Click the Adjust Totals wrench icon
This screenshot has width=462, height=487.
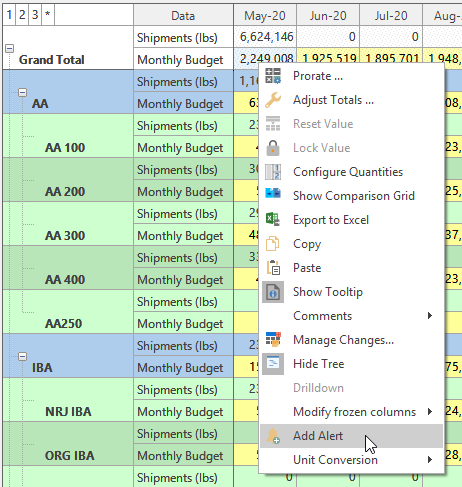click(273, 100)
